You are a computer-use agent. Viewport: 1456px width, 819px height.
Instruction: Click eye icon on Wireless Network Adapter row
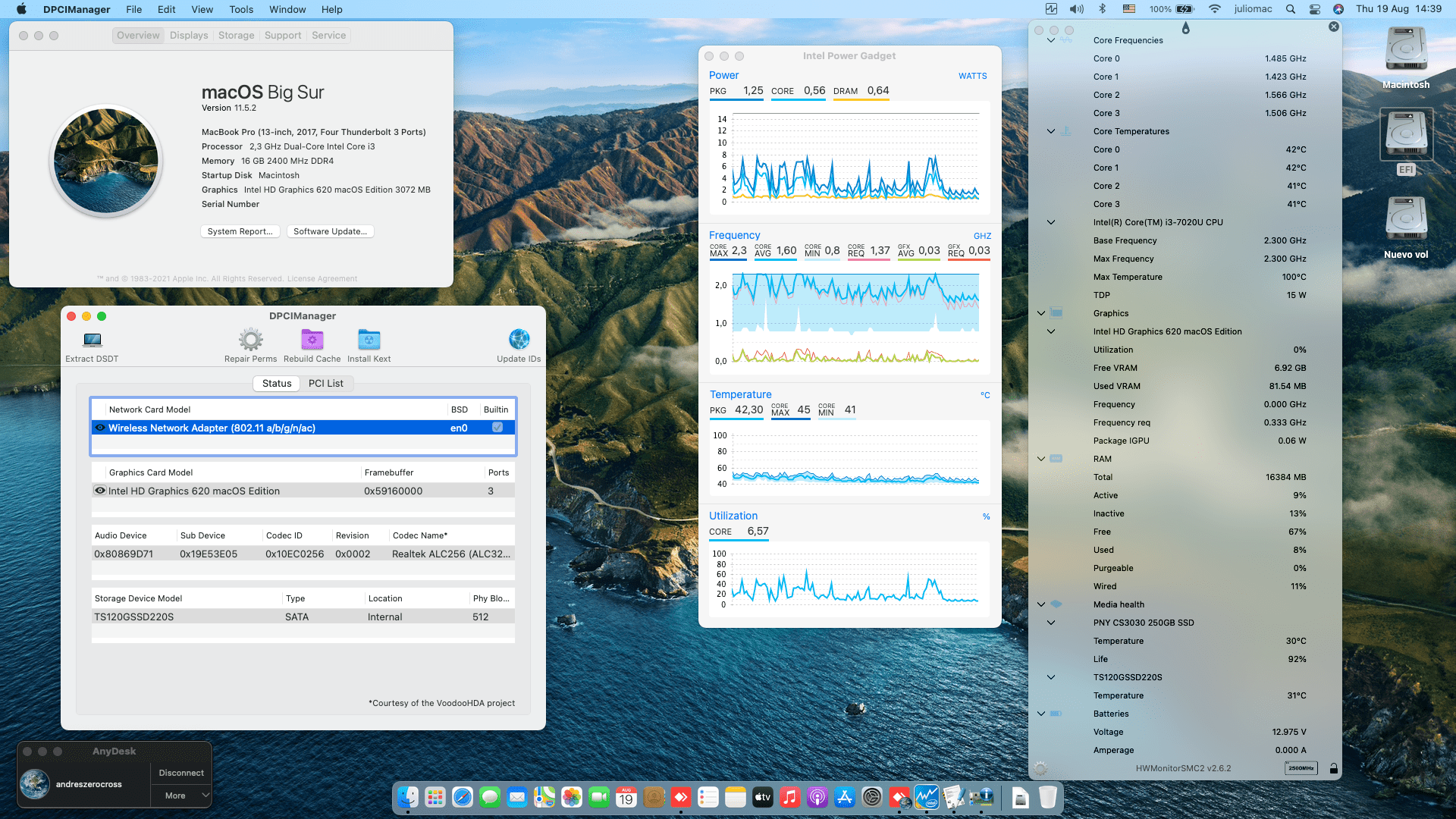click(100, 428)
